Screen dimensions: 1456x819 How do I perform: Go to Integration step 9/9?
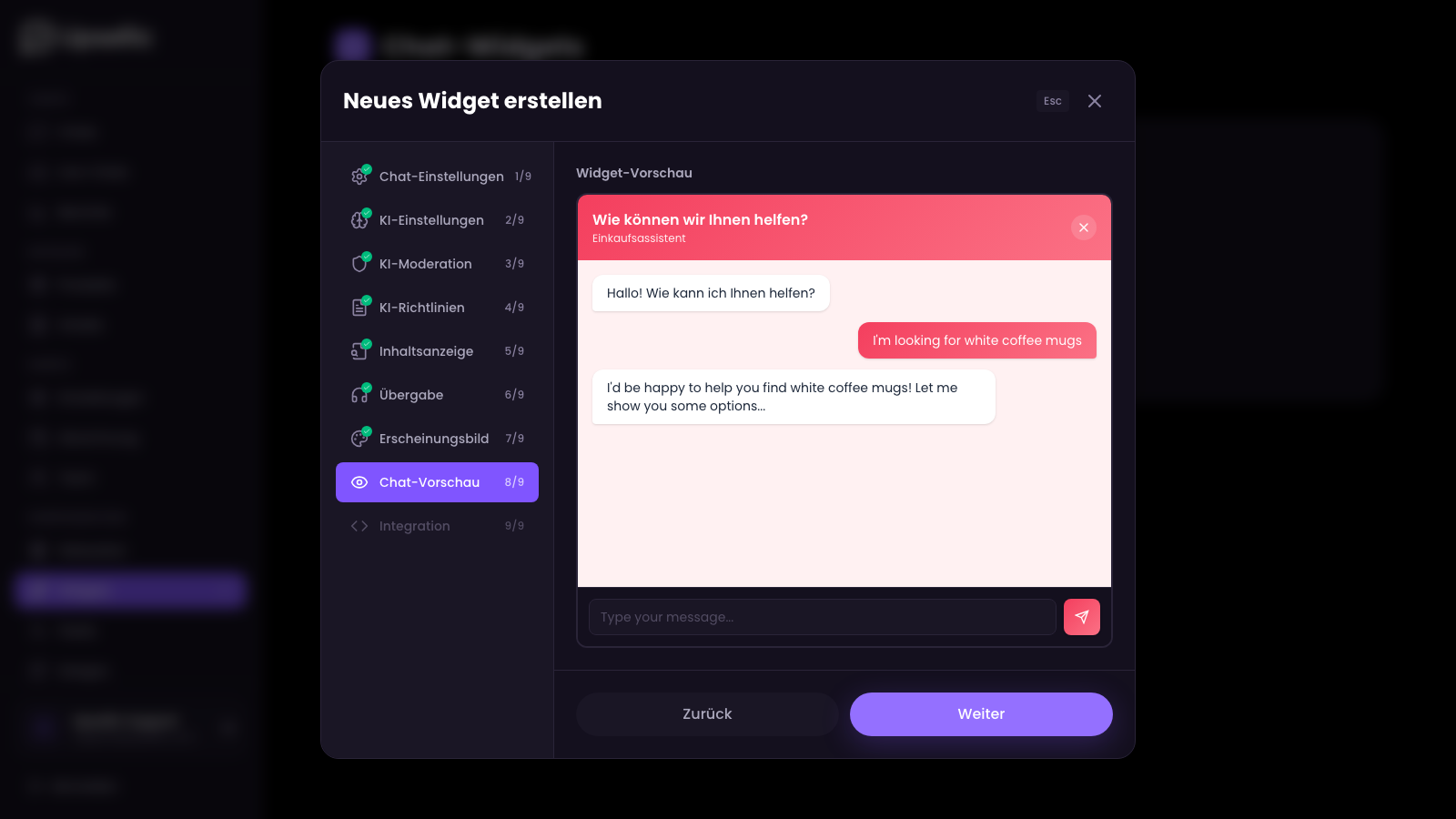point(415,526)
